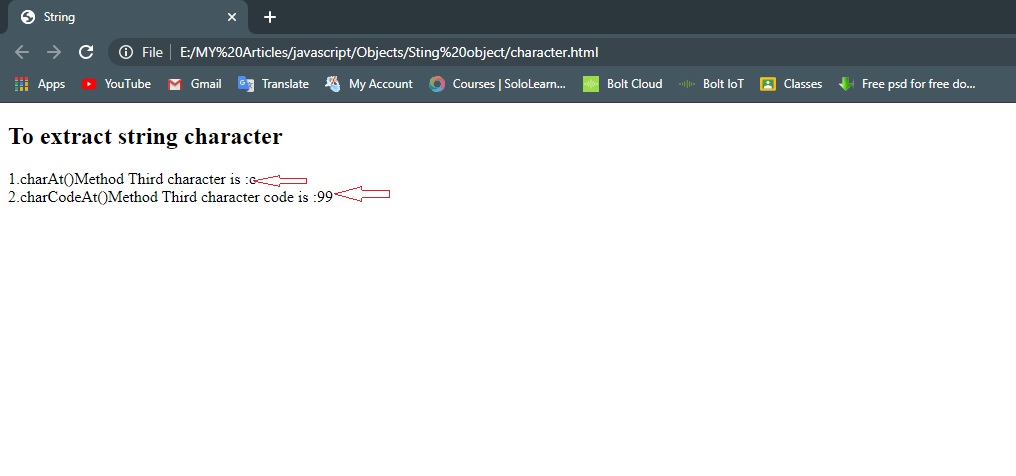Open the Translate bookmark
1016x476 pixels.
273,84
